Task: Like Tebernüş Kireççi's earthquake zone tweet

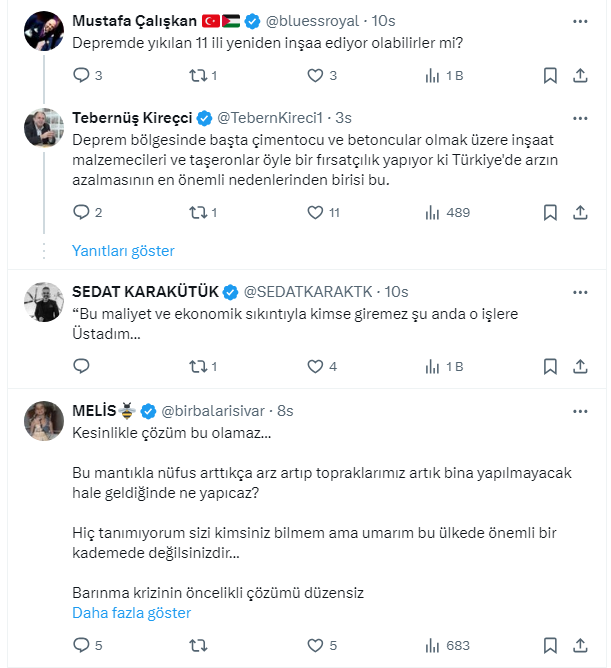Action: (x=316, y=212)
